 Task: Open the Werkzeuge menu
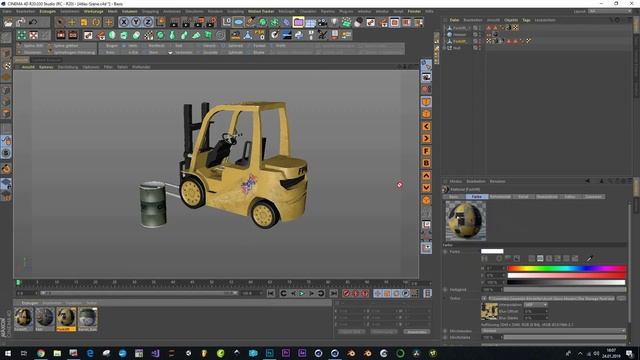click(94, 11)
